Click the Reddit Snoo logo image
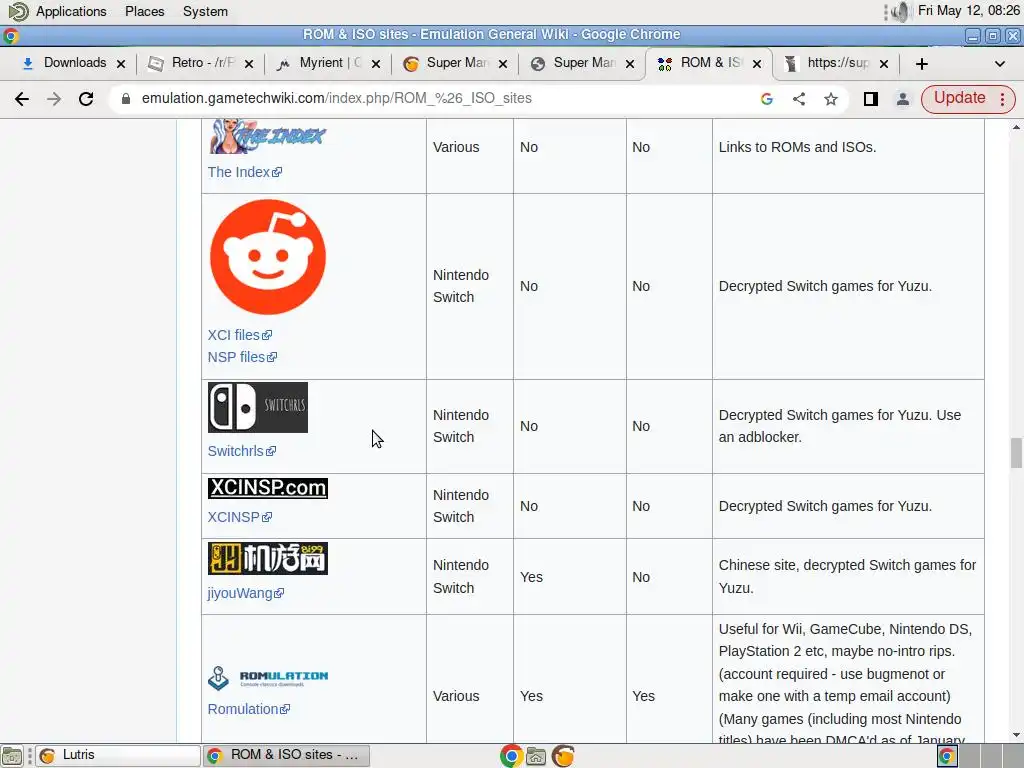The image size is (1024, 768). (268, 257)
